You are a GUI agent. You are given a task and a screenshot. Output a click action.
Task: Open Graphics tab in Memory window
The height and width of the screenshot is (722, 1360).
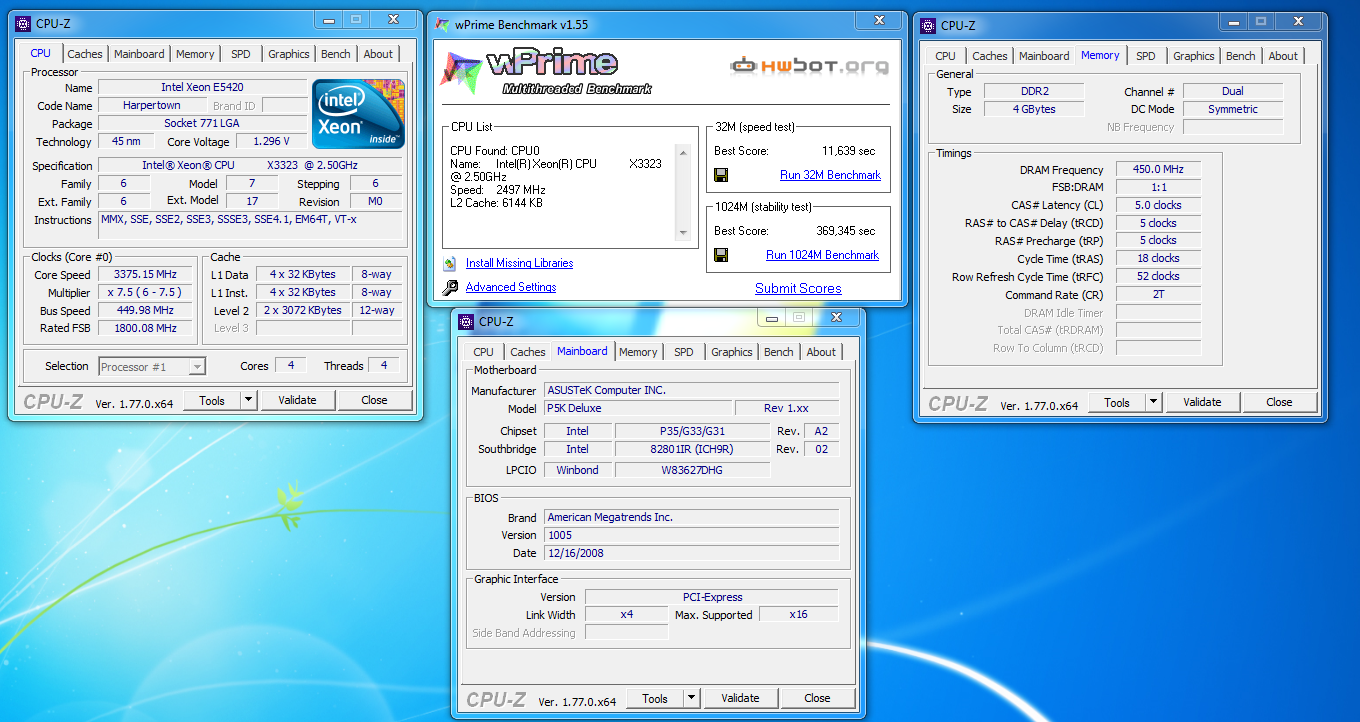[1194, 56]
